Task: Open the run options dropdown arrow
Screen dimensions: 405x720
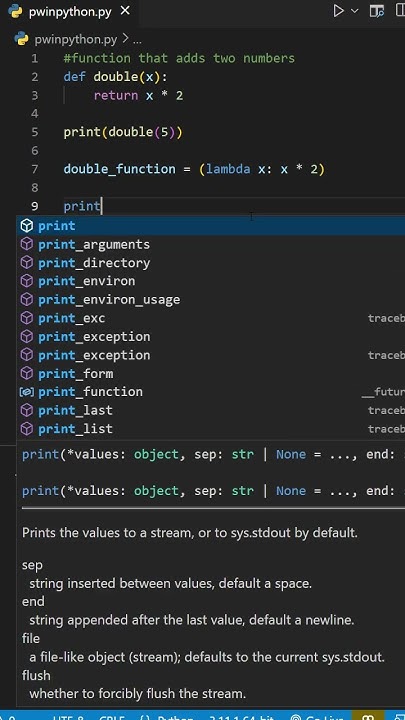Action: [x=354, y=11]
